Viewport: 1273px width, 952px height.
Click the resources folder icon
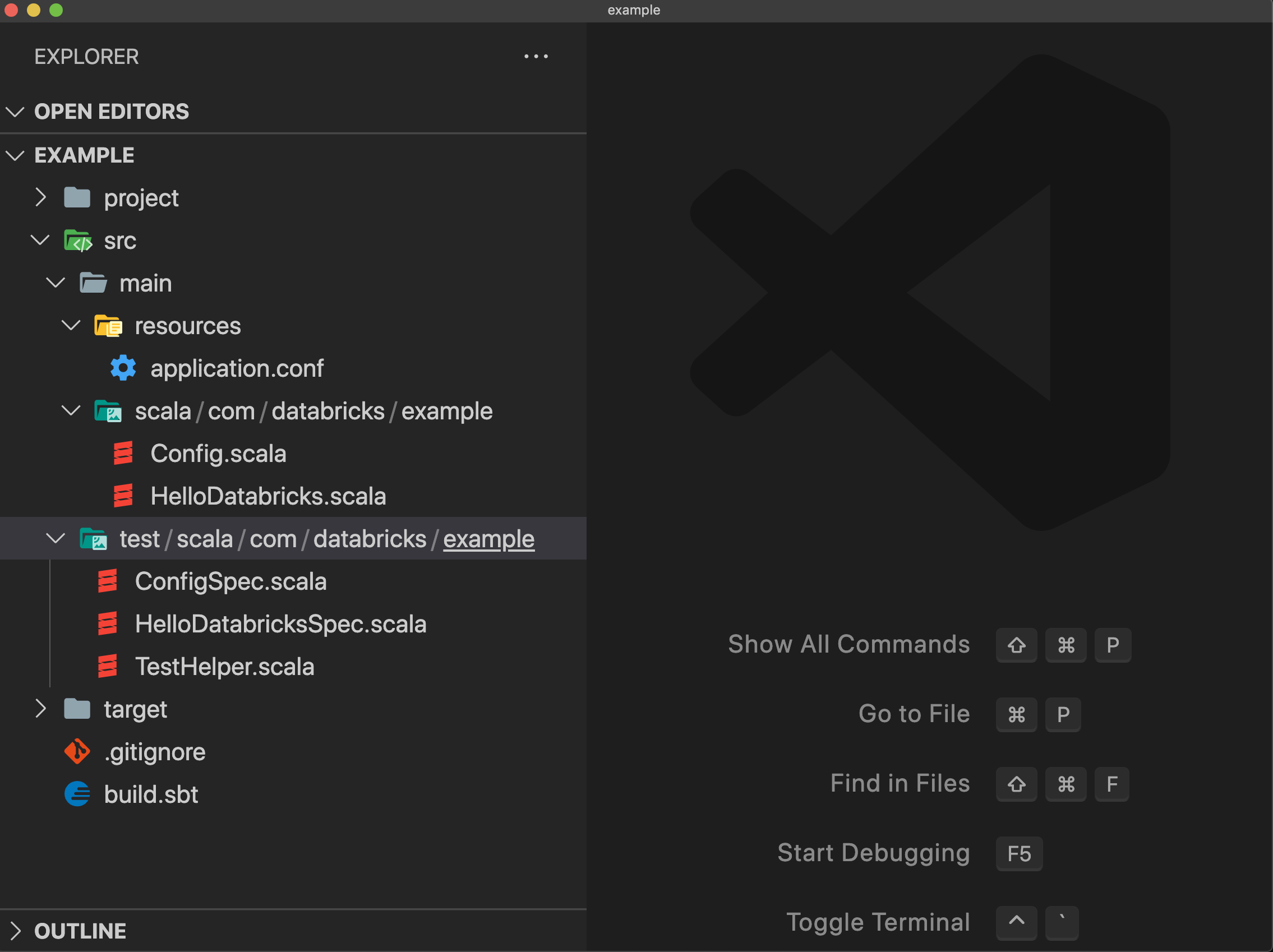(108, 326)
